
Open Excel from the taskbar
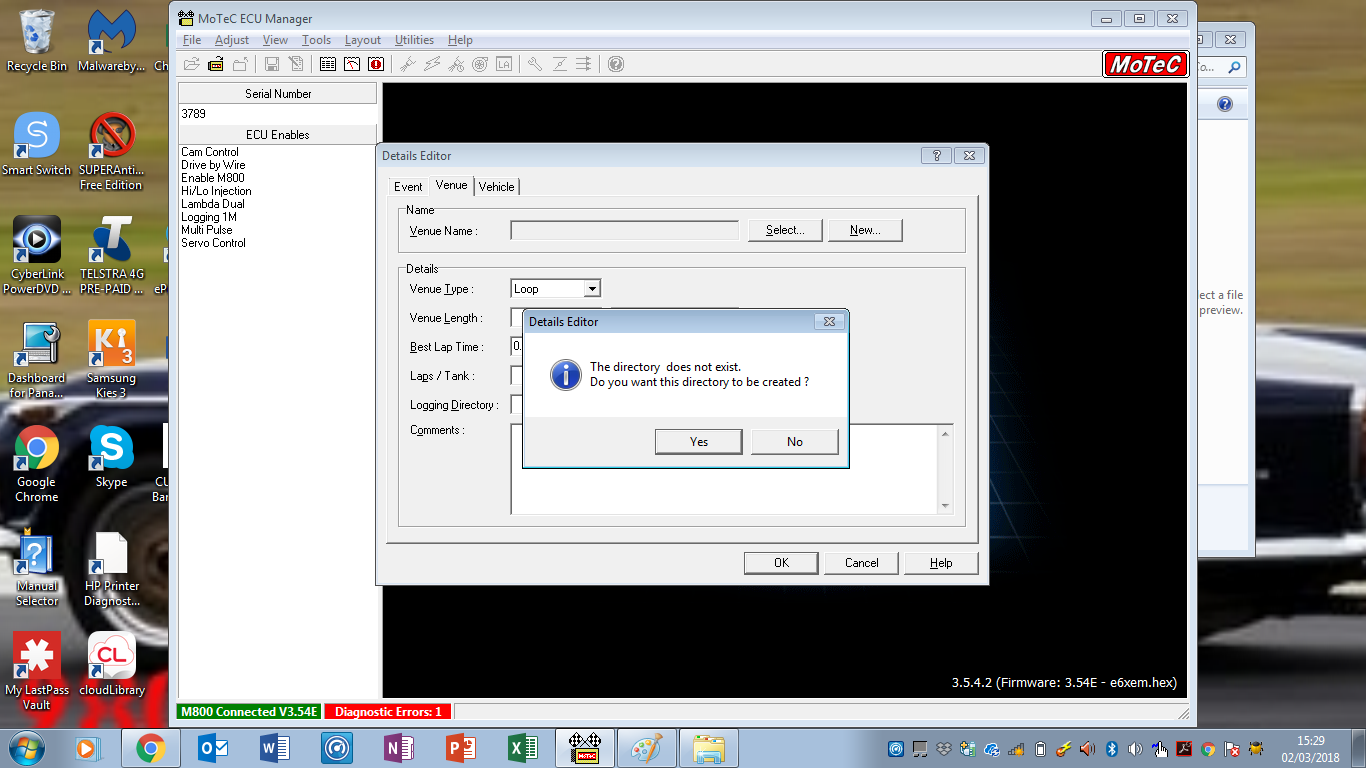(523, 748)
